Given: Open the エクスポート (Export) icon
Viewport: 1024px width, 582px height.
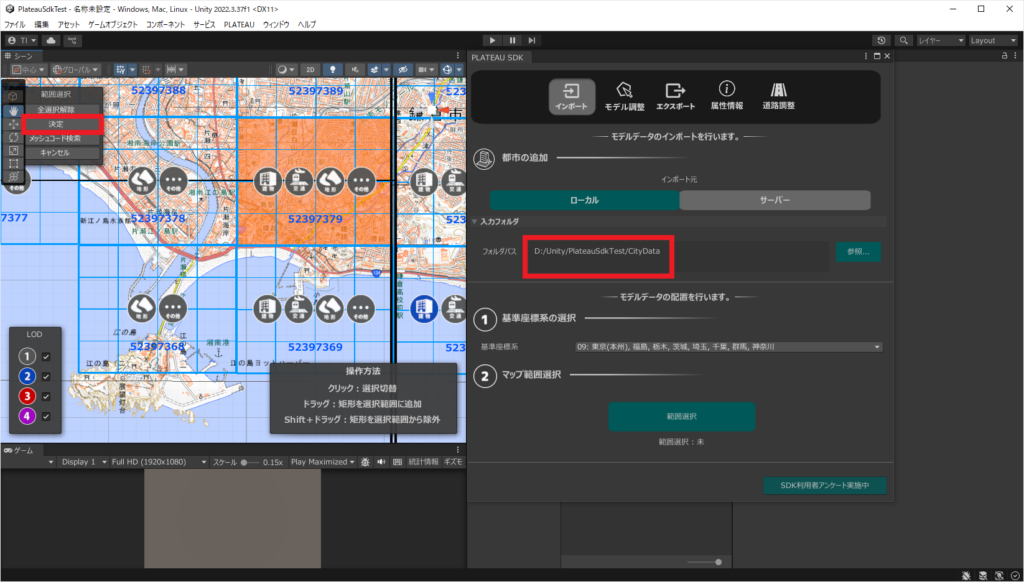Looking at the screenshot, I should coord(675,96).
